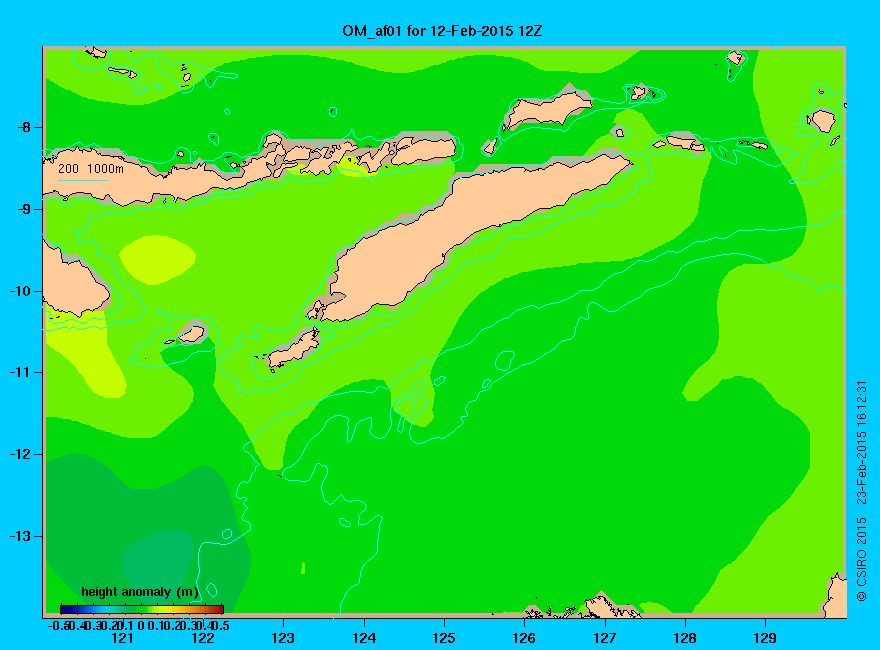Click the -9 latitude axis label
The image size is (880, 650).
(x=24, y=209)
